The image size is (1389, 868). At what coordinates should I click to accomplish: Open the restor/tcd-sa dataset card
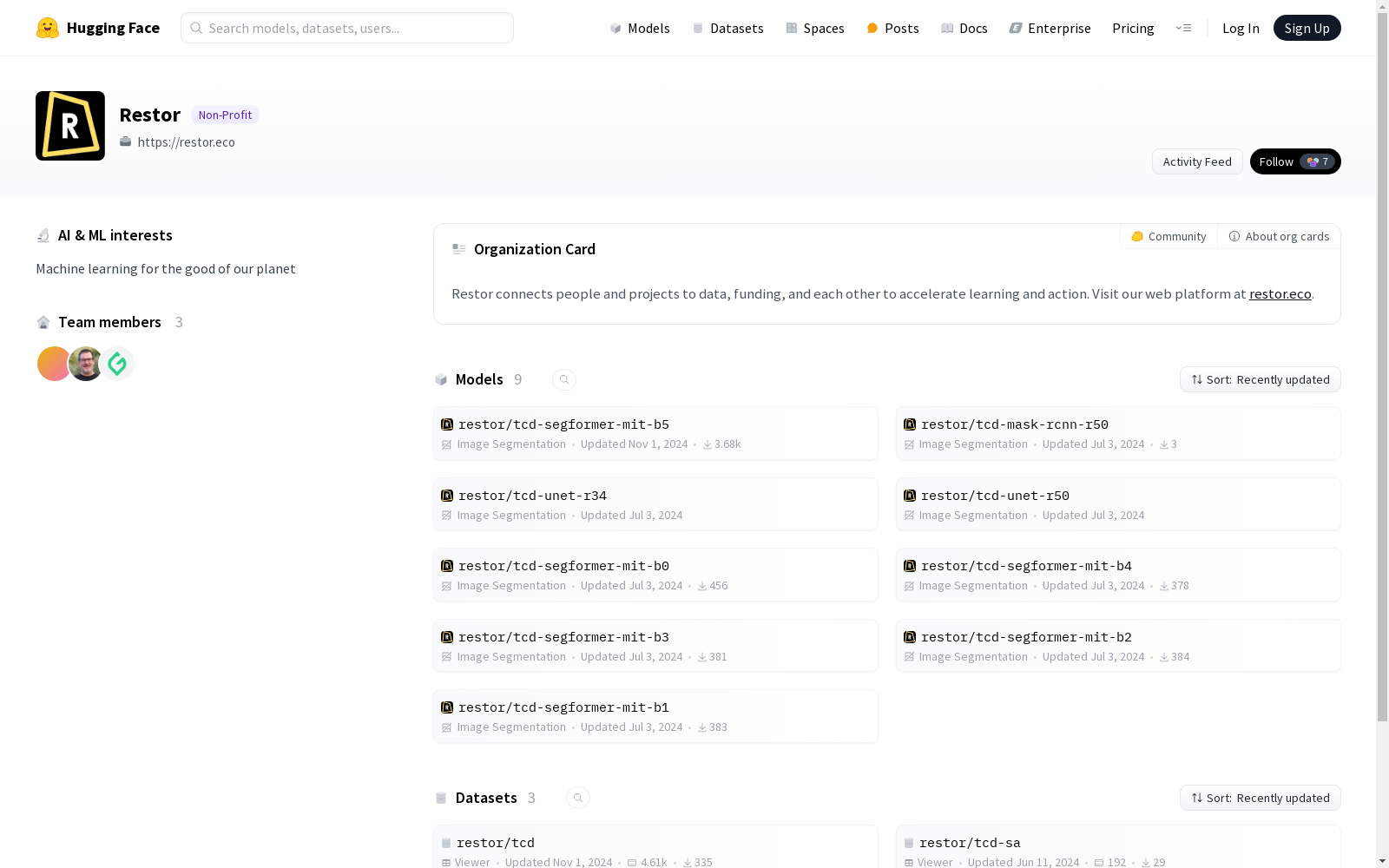coord(1118,847)
